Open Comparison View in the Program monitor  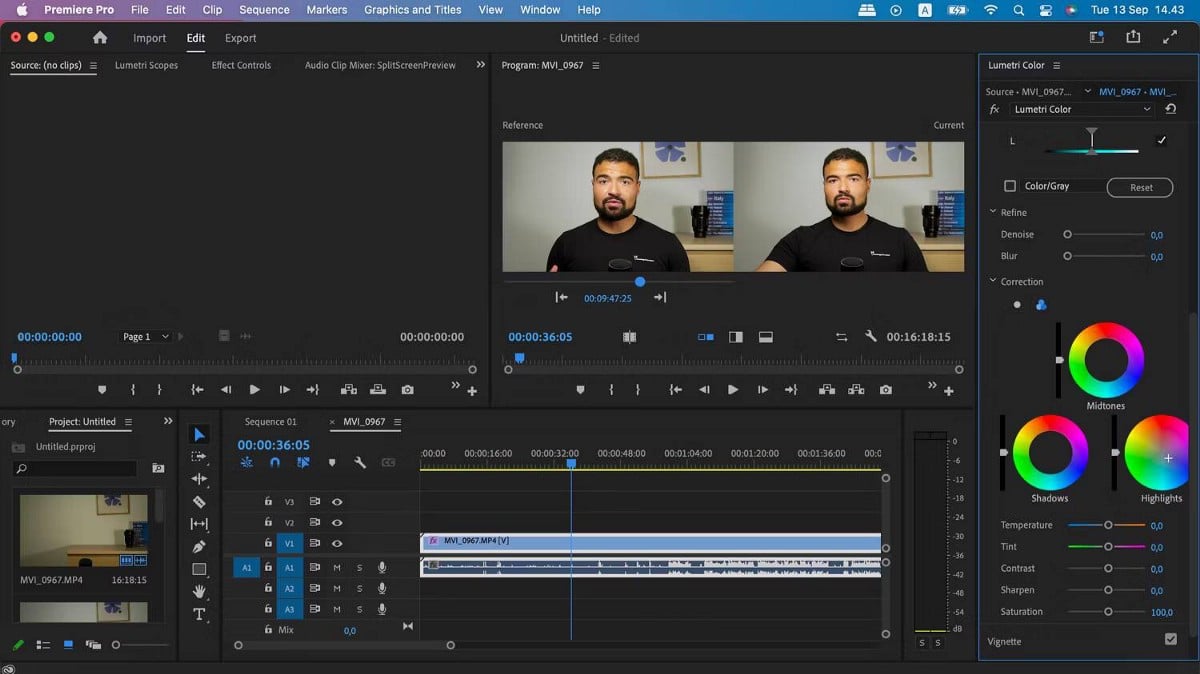tap(708, 337)
